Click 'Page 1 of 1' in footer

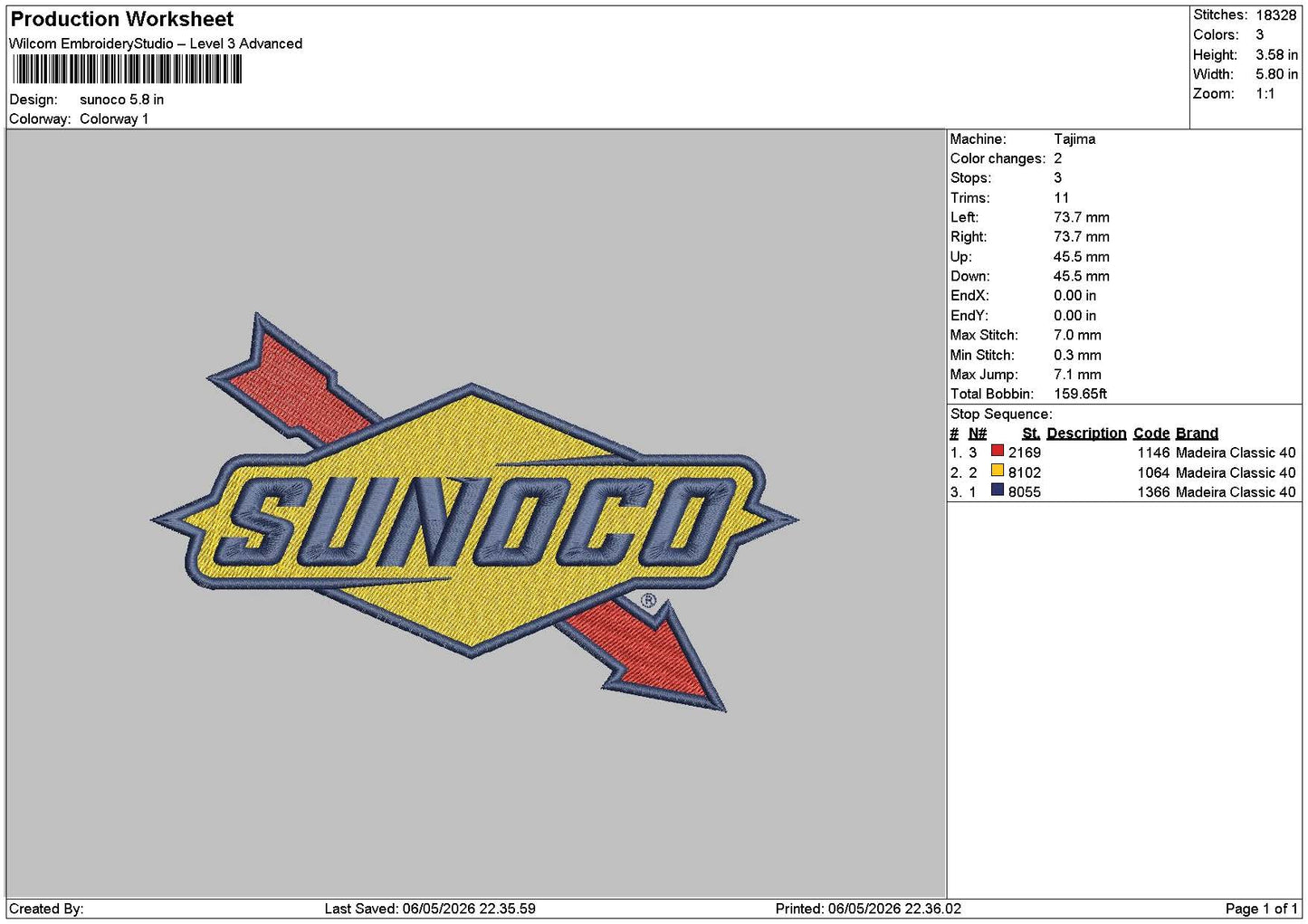(x=1261, y=909)
